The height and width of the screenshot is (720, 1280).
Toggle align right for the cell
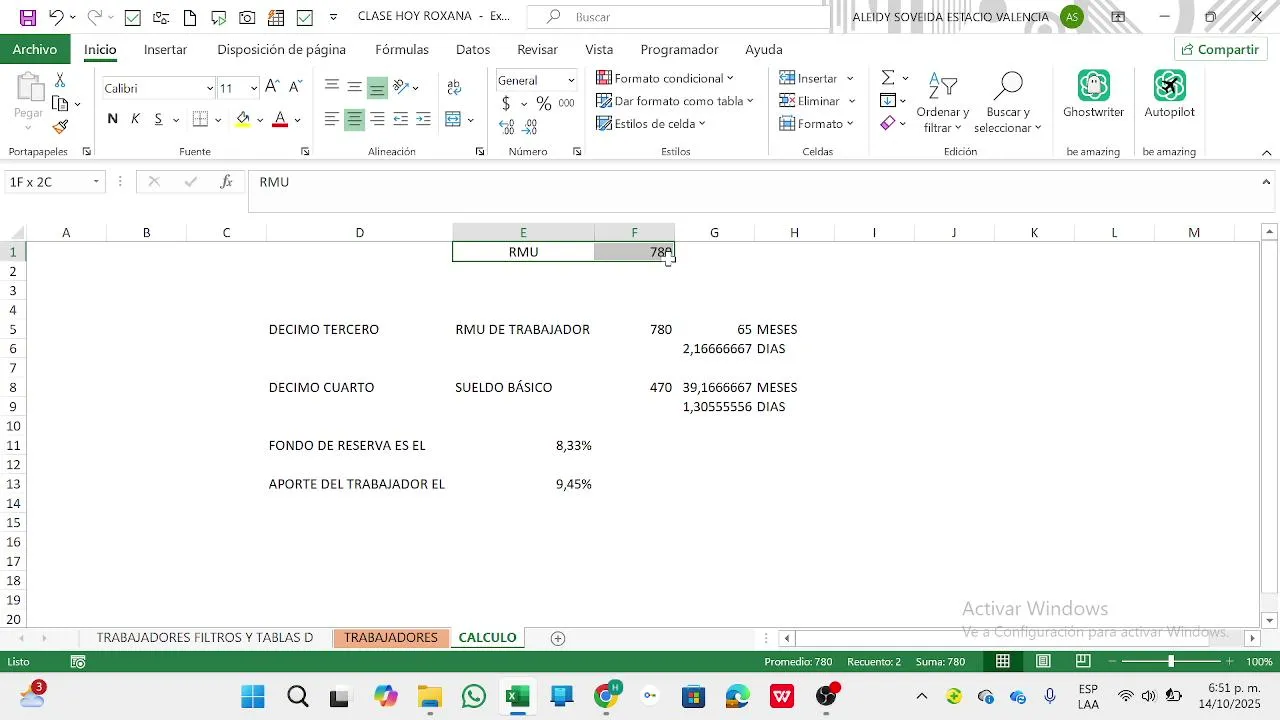pyautogui.click(x=377, y=119)
